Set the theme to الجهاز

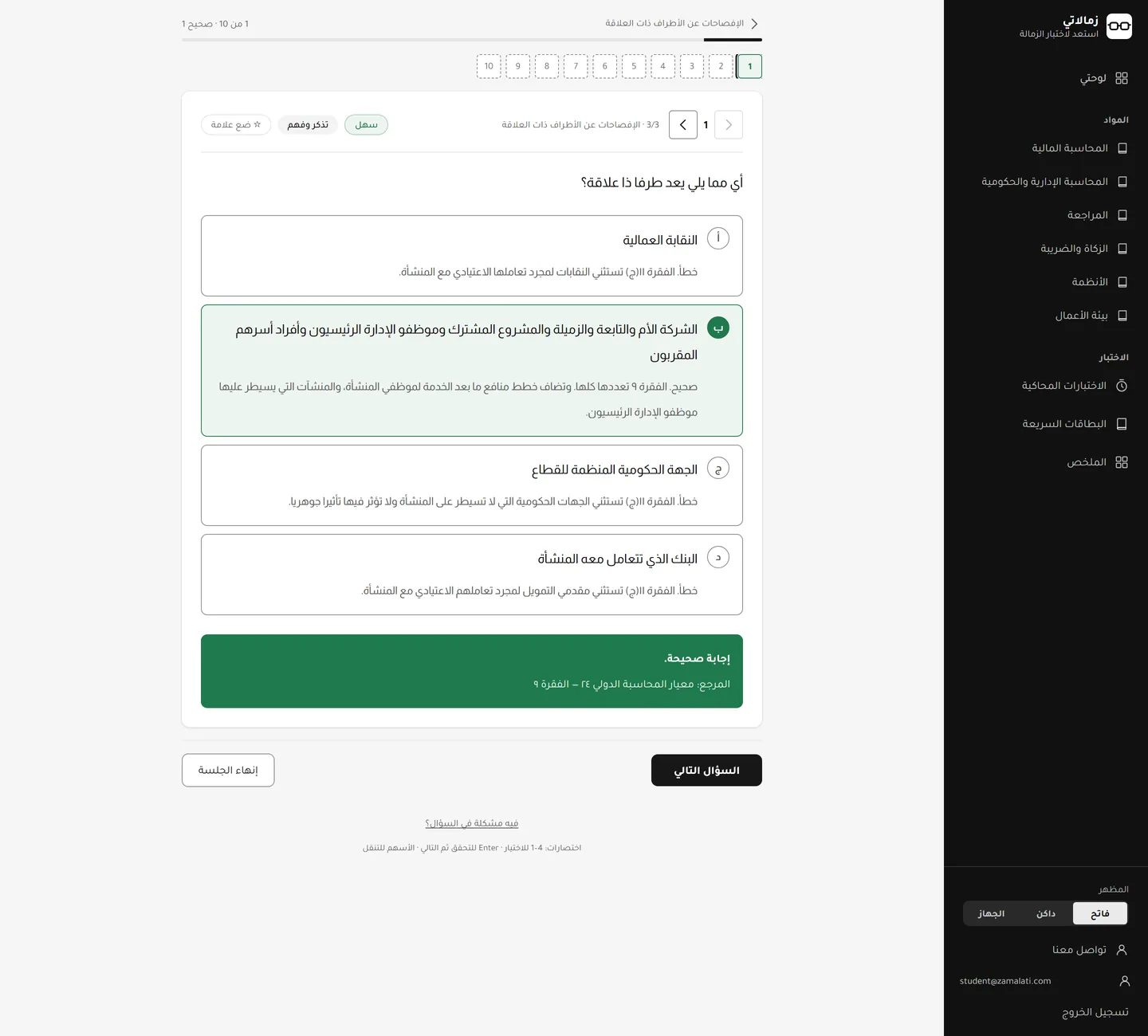992,913
